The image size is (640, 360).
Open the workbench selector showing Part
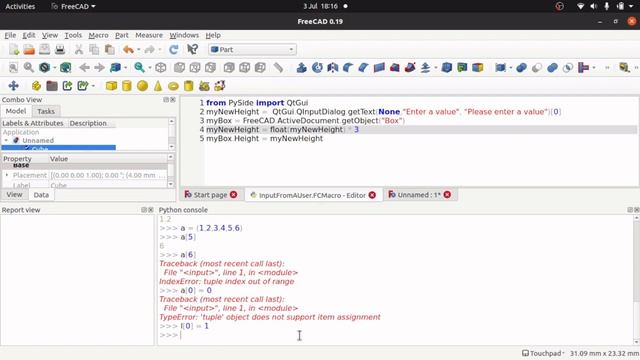pos(252,50)
